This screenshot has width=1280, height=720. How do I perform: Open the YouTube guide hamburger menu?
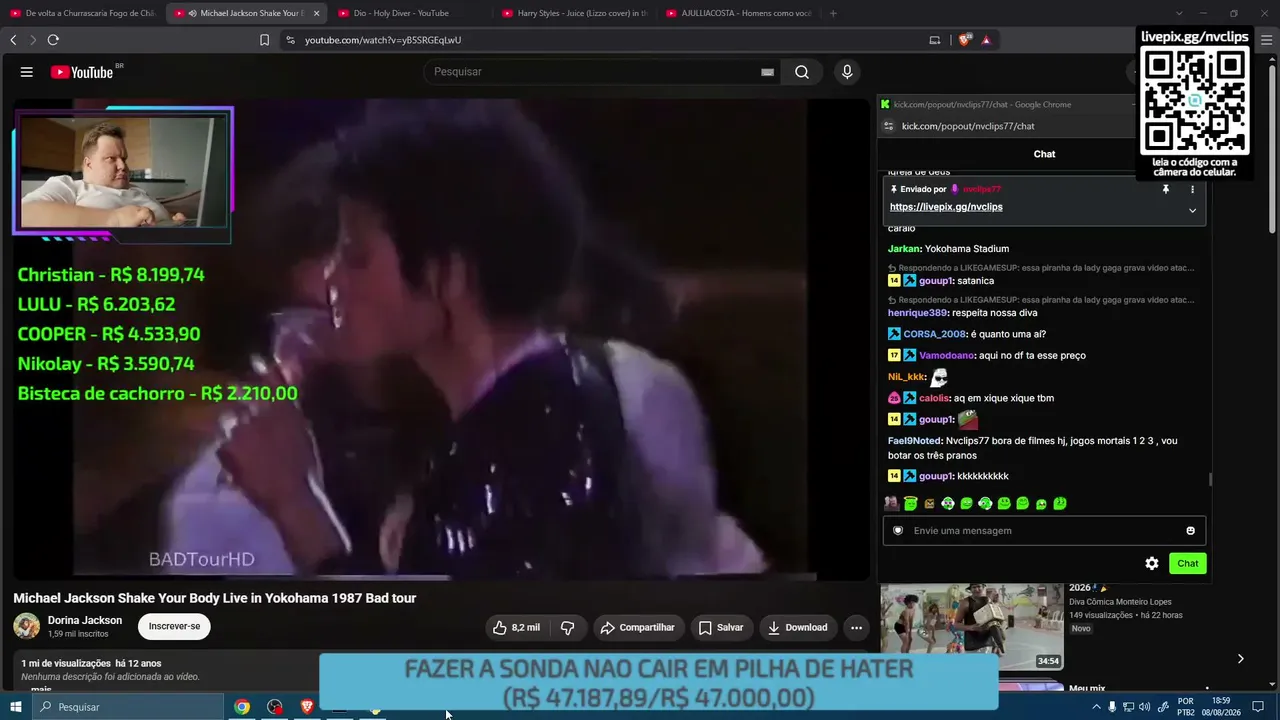point(27,72)
